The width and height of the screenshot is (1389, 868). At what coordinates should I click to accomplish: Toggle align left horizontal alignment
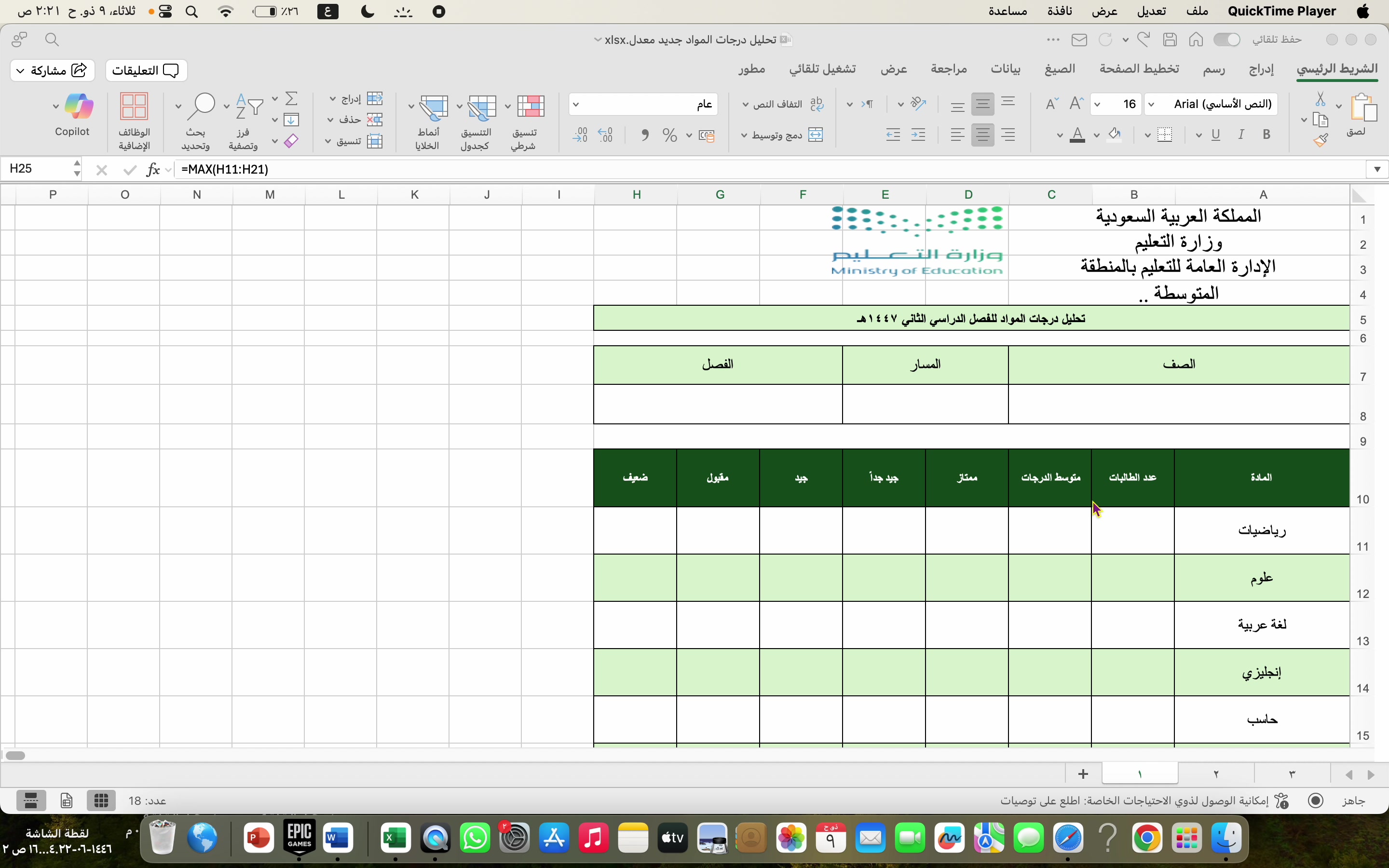[x=957, y=135]
